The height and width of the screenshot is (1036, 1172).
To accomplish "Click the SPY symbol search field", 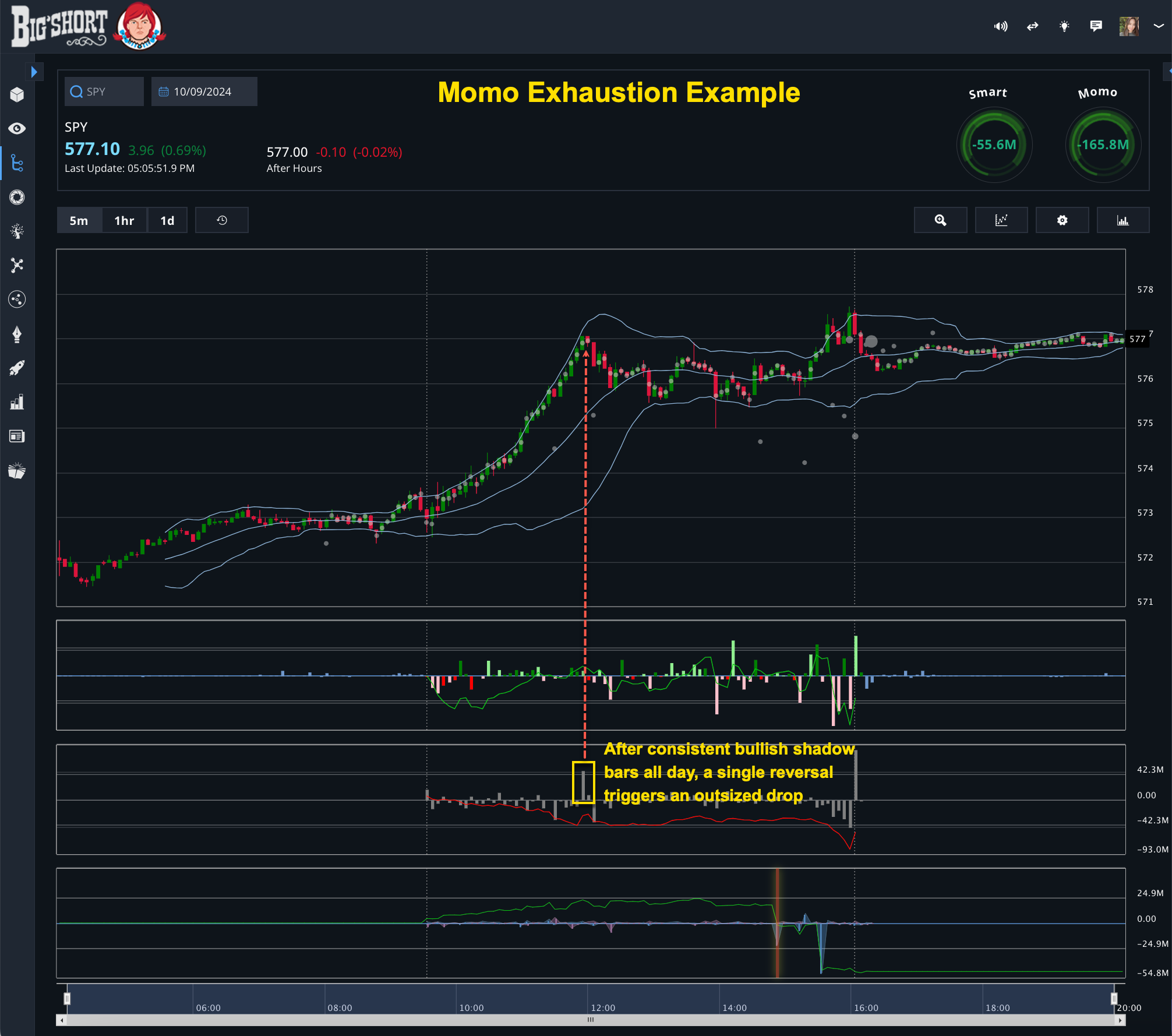I will pyautogui.click(x=104, y=91).
